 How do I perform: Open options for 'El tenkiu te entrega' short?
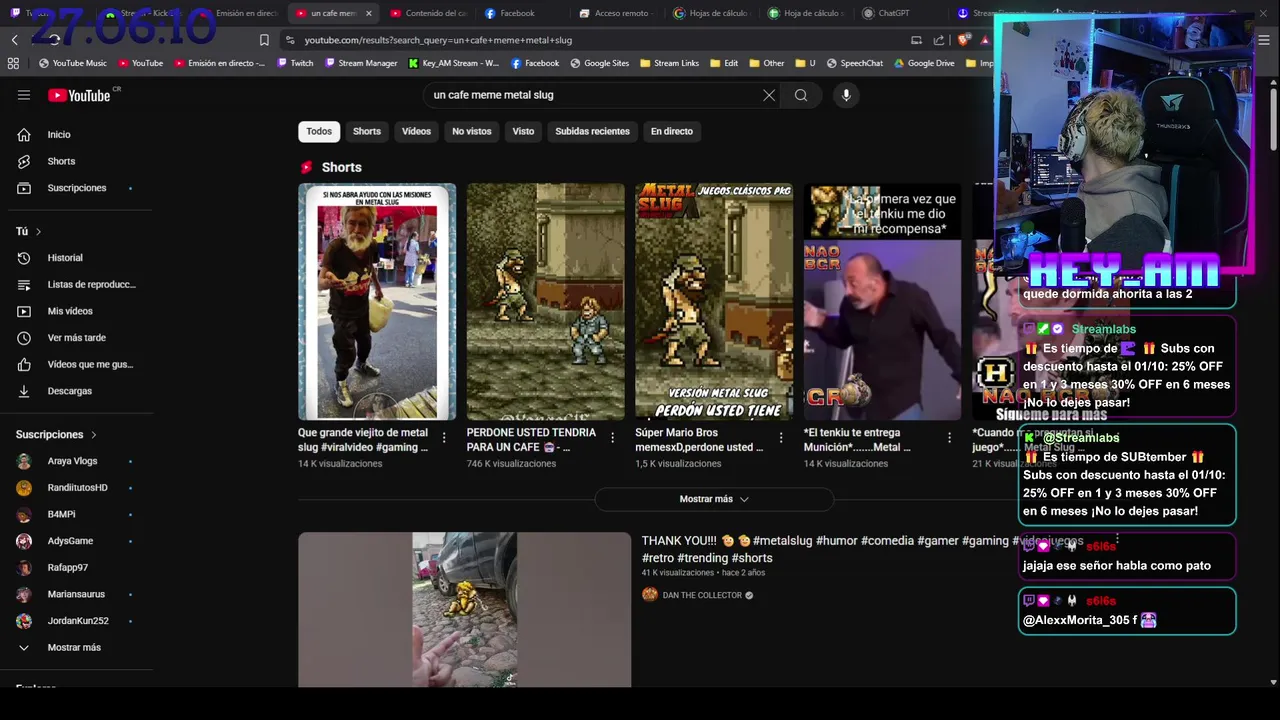point(950,438)
